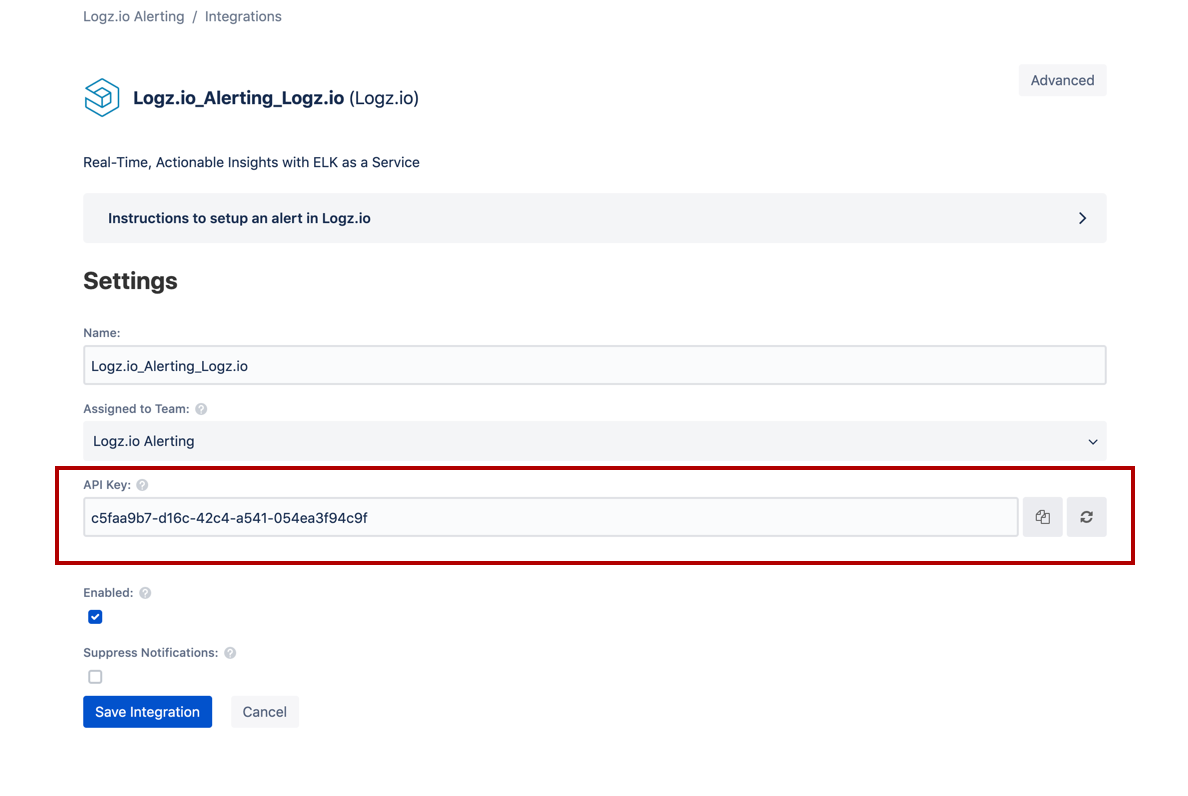Show help for Suppress Notifications
Image resolution: width=1188 pixels, height=796 pixels.
(x=230, y=653)
